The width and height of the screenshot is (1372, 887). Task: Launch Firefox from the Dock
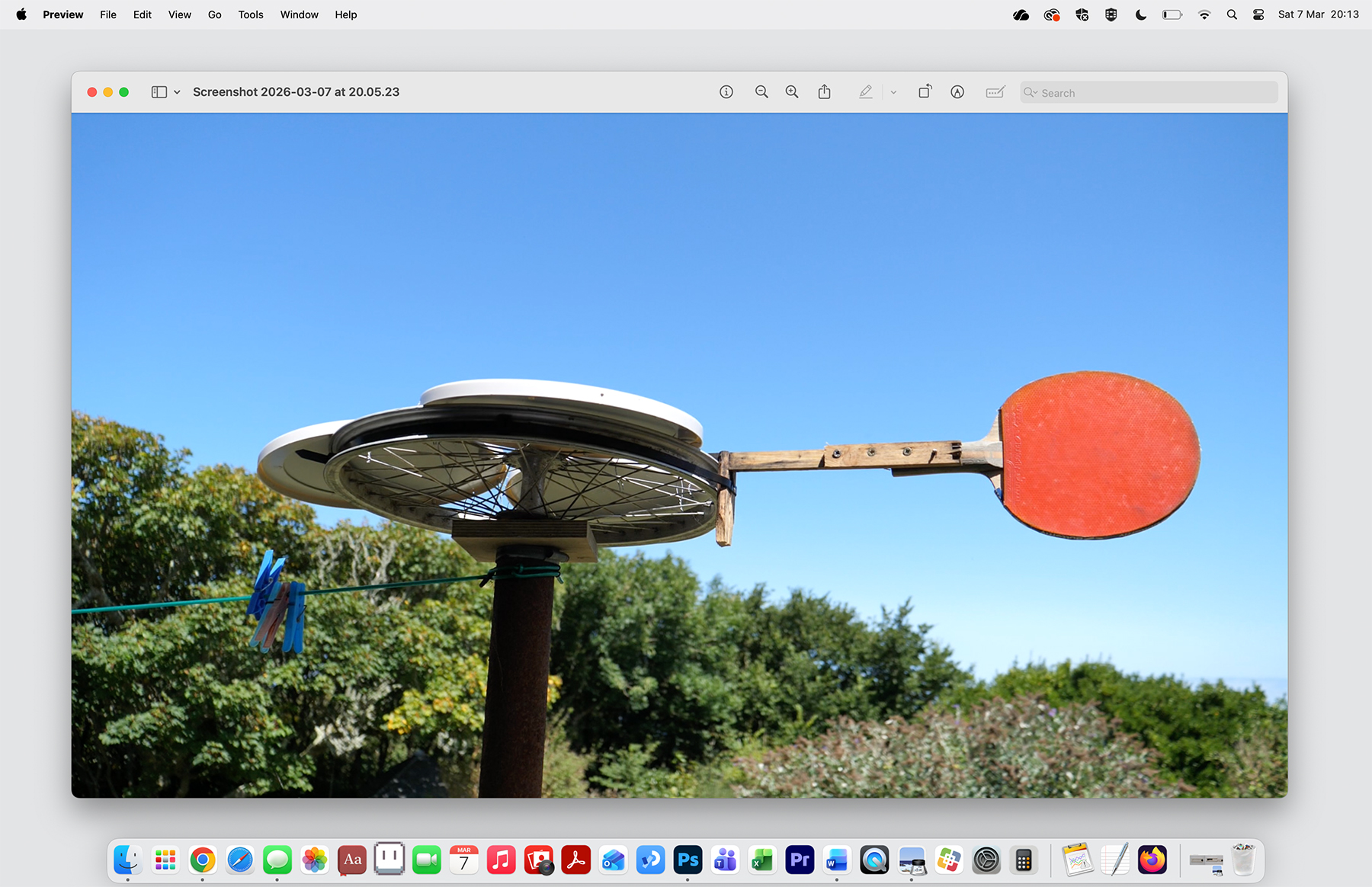coord(1152,860)
